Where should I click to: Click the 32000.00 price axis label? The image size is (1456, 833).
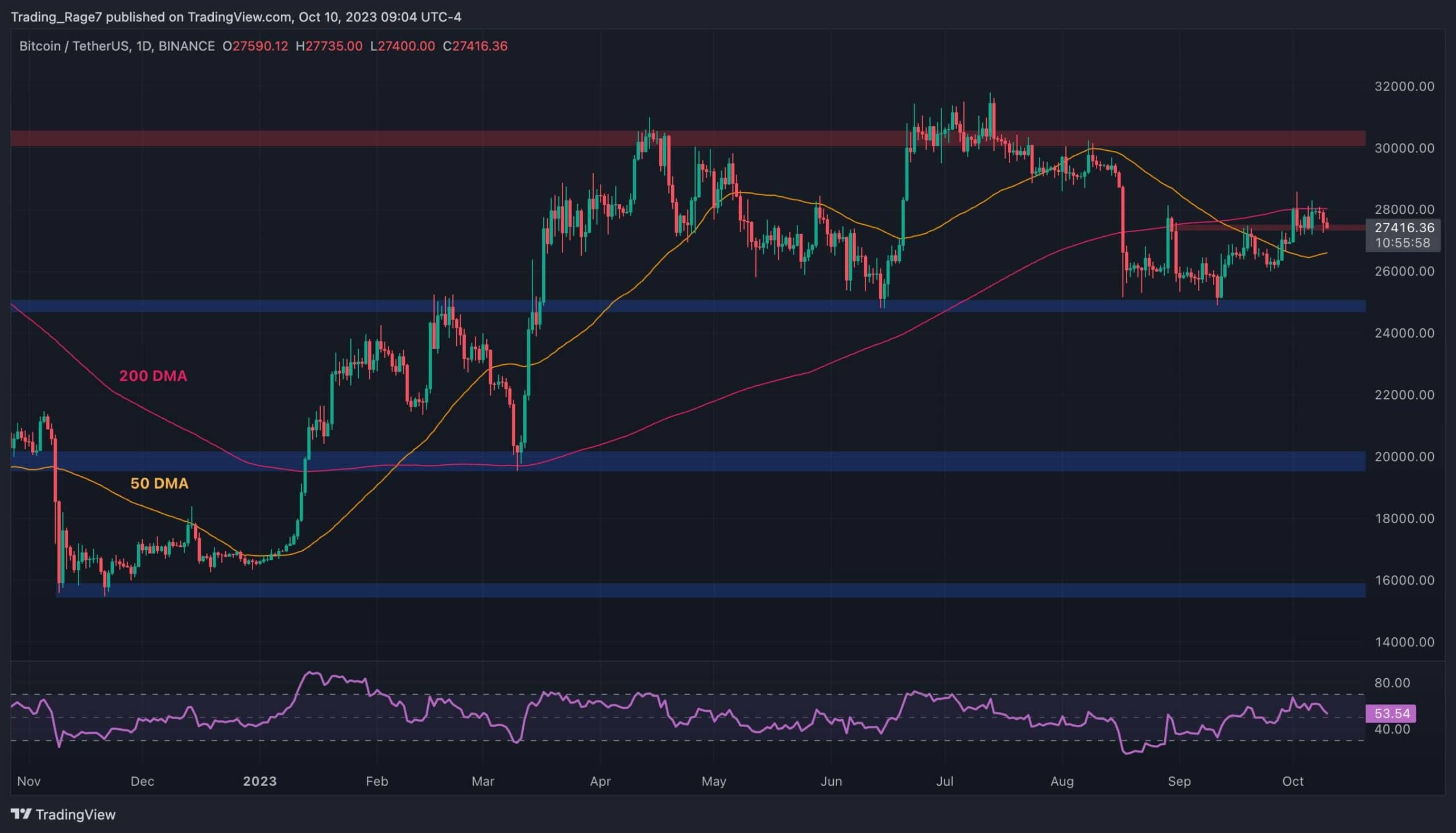pyautogui.click(x=1404, y=86)
